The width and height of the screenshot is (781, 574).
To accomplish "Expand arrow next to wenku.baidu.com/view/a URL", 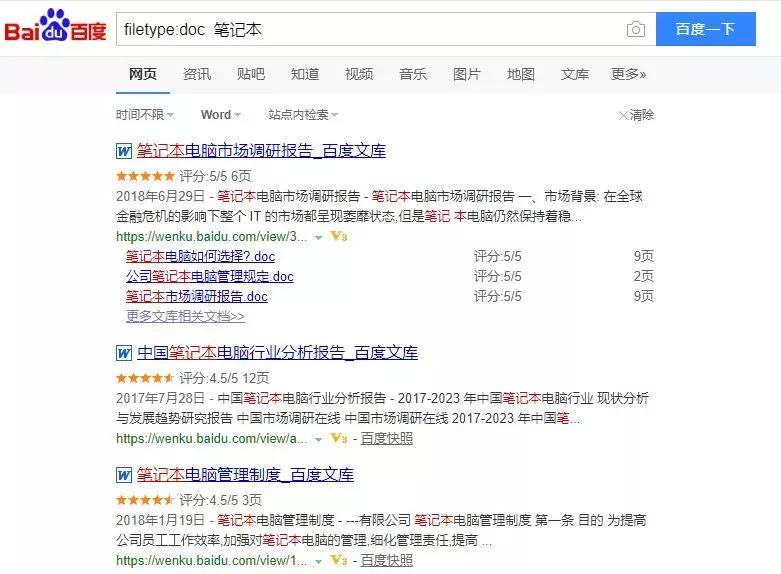I will coord(319,440).
